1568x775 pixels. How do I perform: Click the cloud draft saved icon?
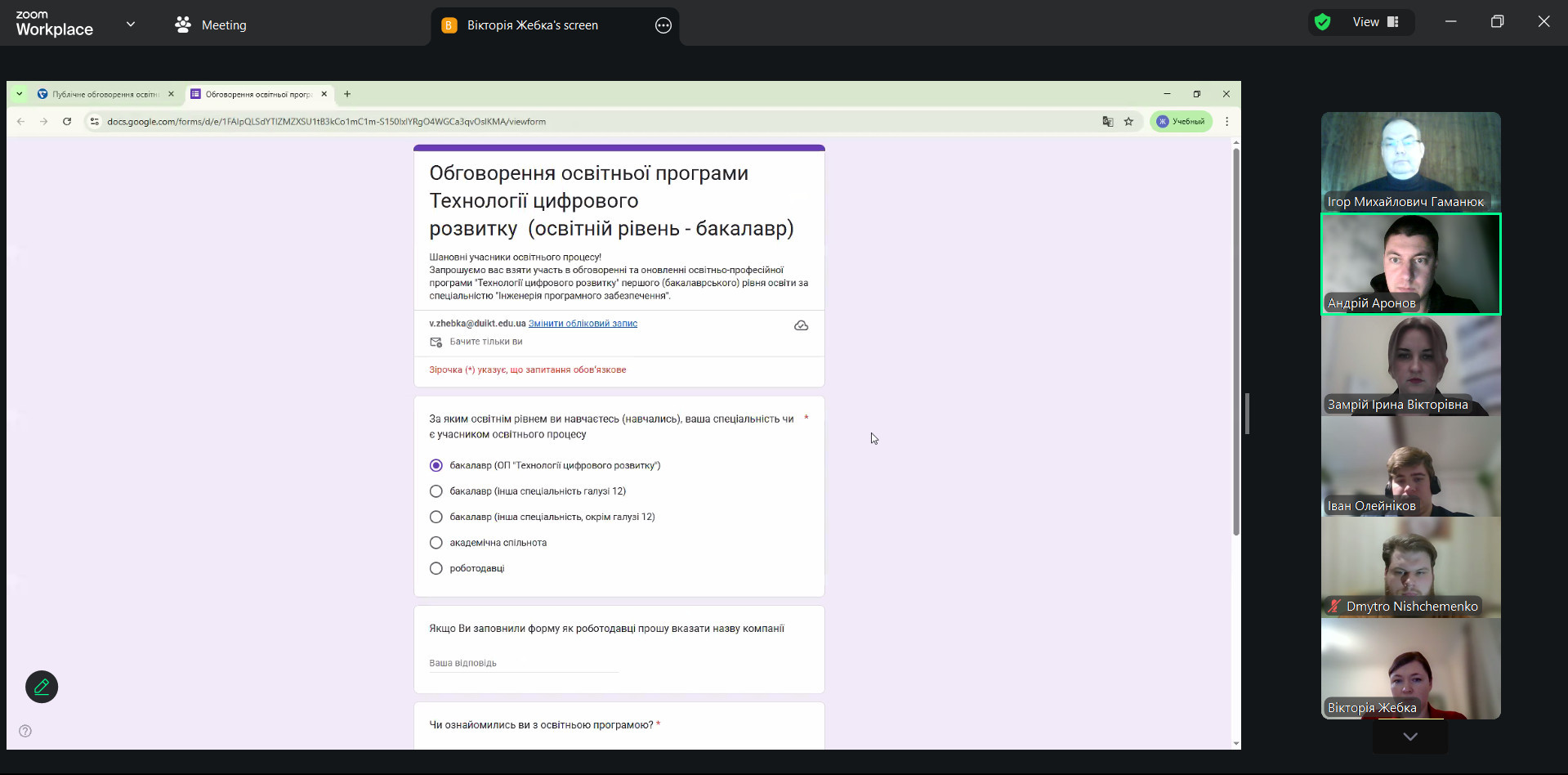[x=801, y=325]
